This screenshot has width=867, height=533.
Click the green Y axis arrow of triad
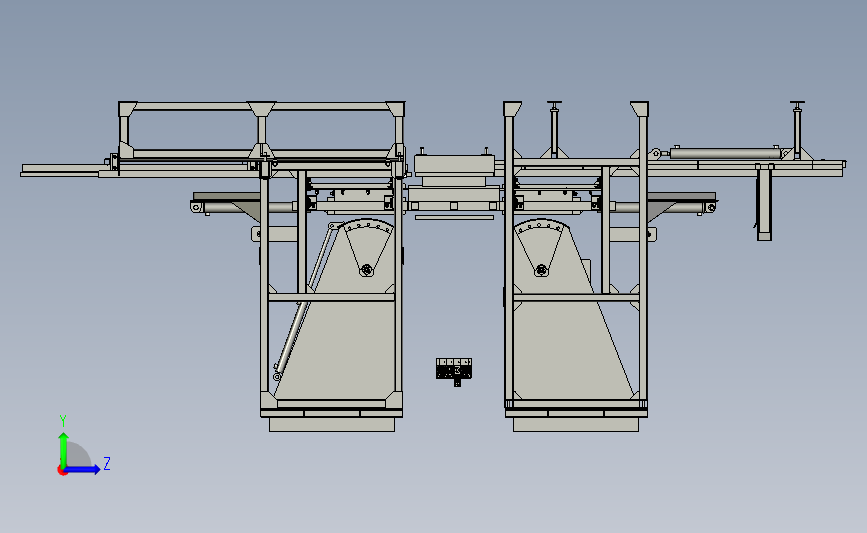pos(64,449)
